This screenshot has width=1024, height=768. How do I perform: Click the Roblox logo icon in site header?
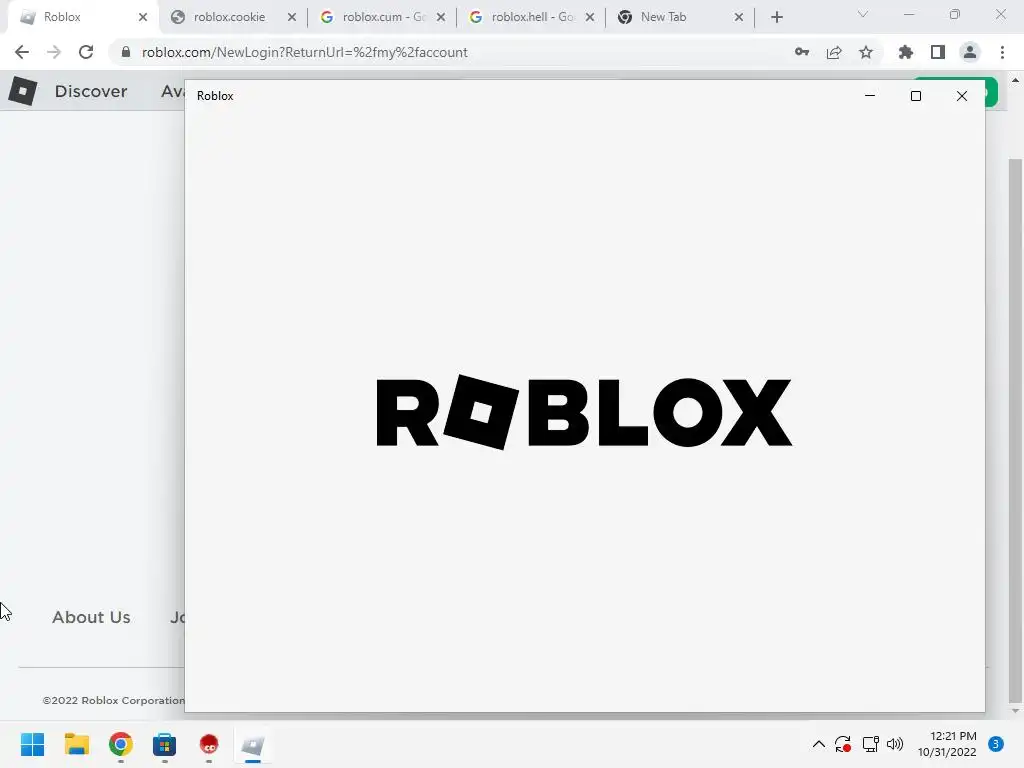tap(23, 91)
